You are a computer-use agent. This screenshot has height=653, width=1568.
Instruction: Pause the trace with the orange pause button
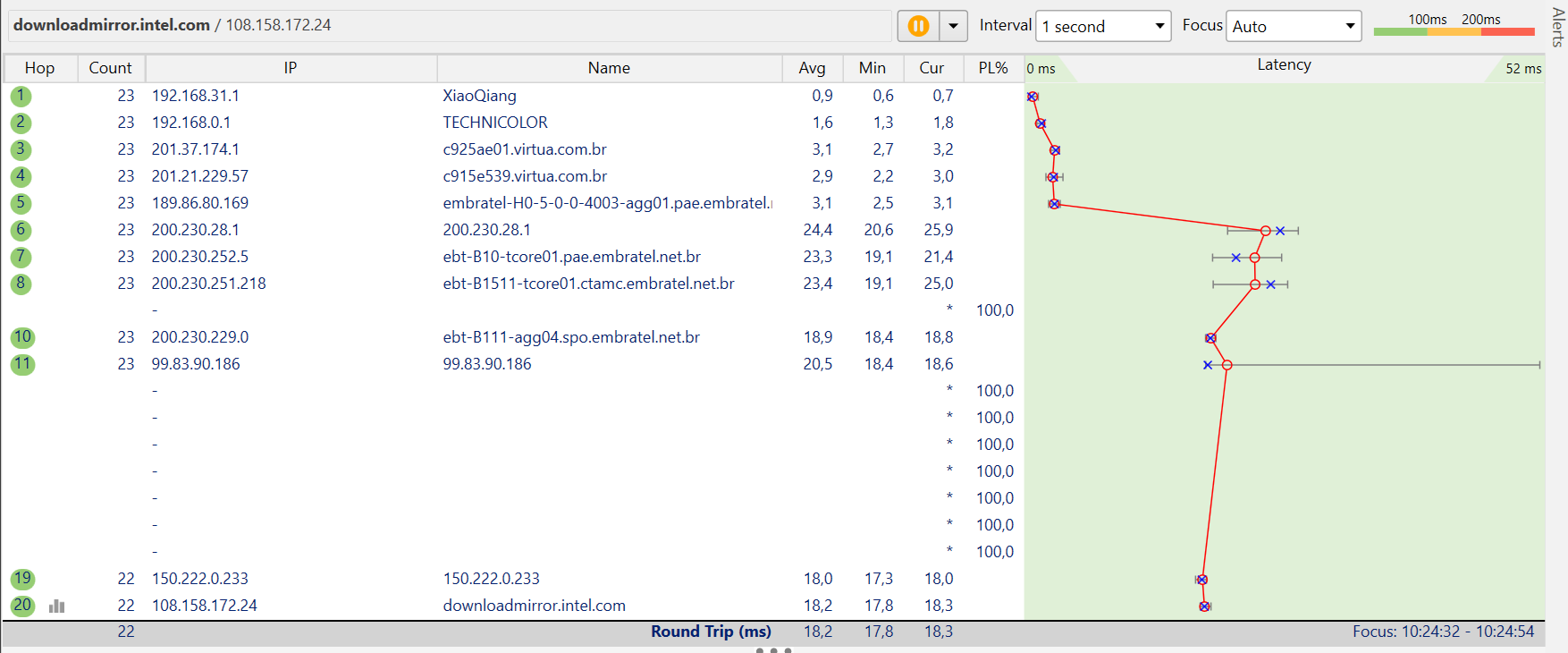(918, 26)
